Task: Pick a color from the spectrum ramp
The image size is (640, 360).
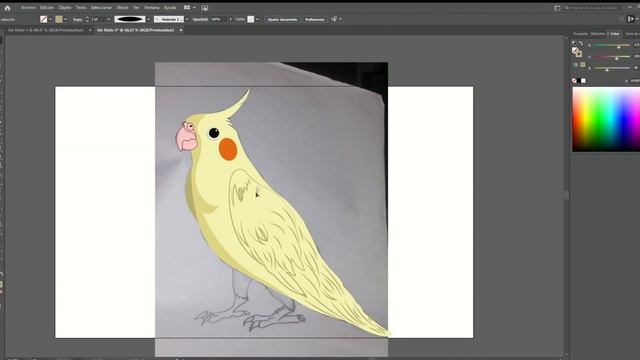Action: (606, 119)
